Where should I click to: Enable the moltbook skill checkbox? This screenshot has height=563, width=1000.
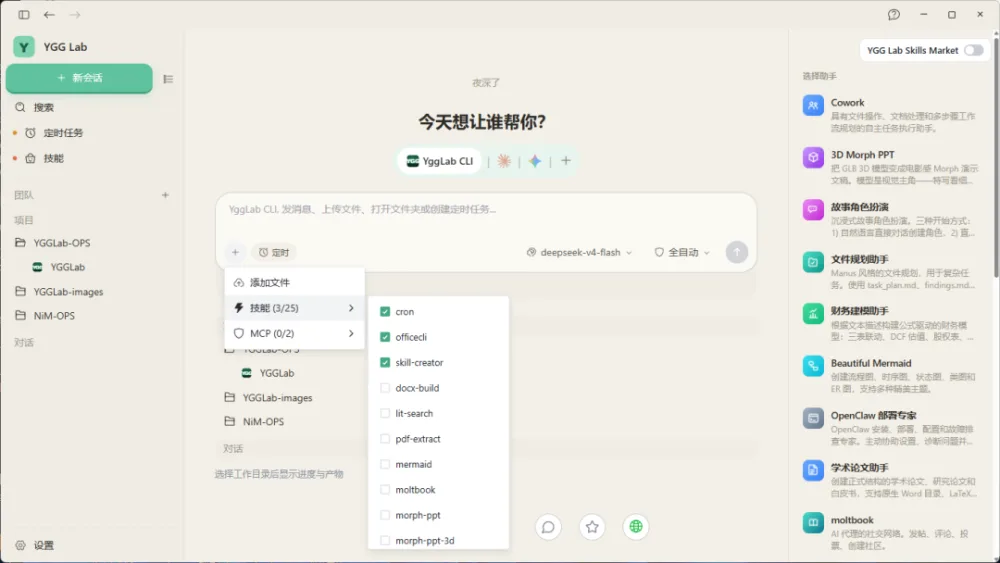385,490
